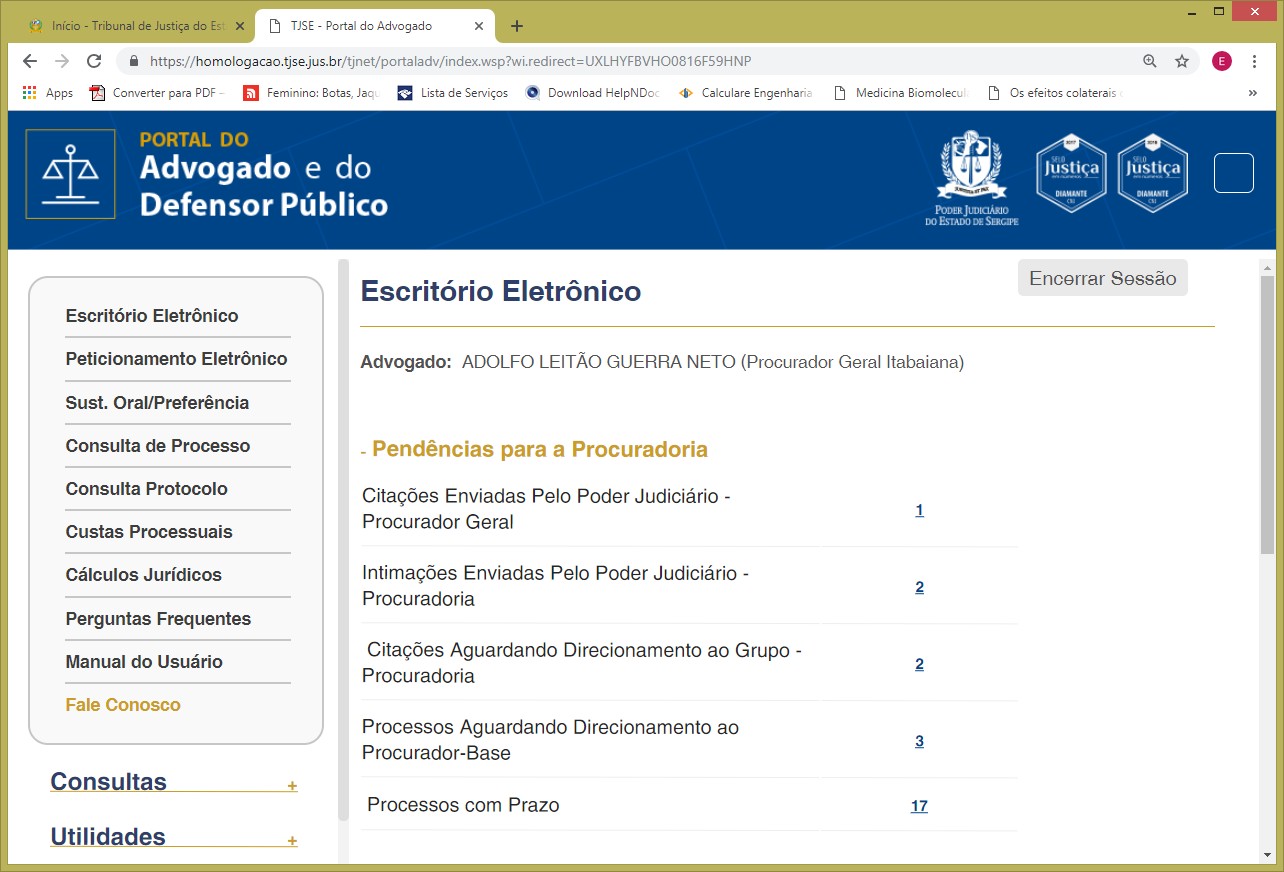Click the first Selo Justiça Diamante badge
The height and width of the screenshot is (872, 1284).
1070,173
